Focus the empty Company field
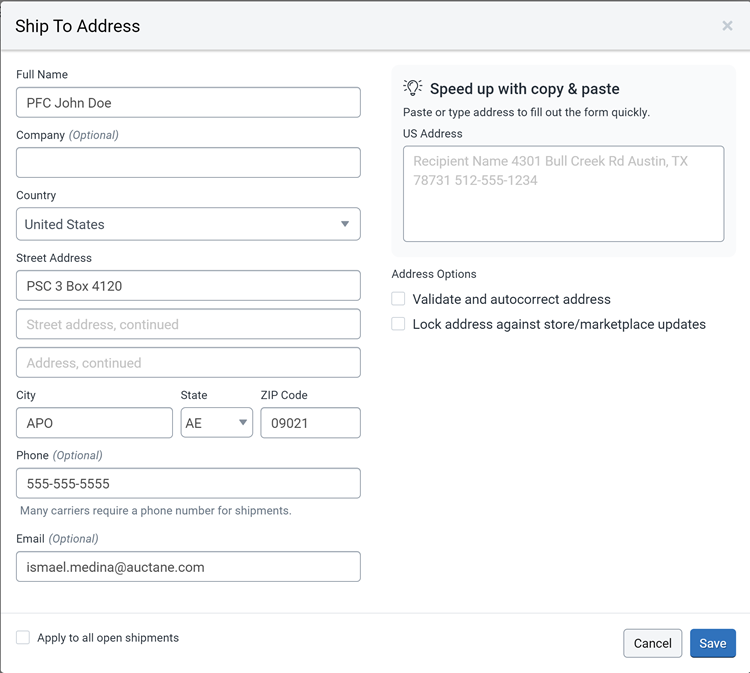Screen dimensions: 750x673 188,163
